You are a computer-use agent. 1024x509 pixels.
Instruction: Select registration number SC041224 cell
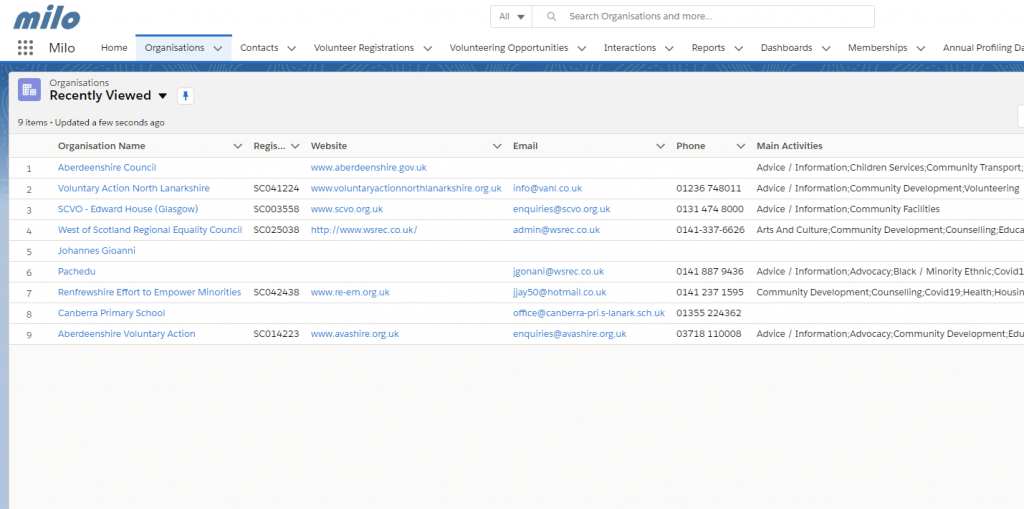click(x=276, y=188)
